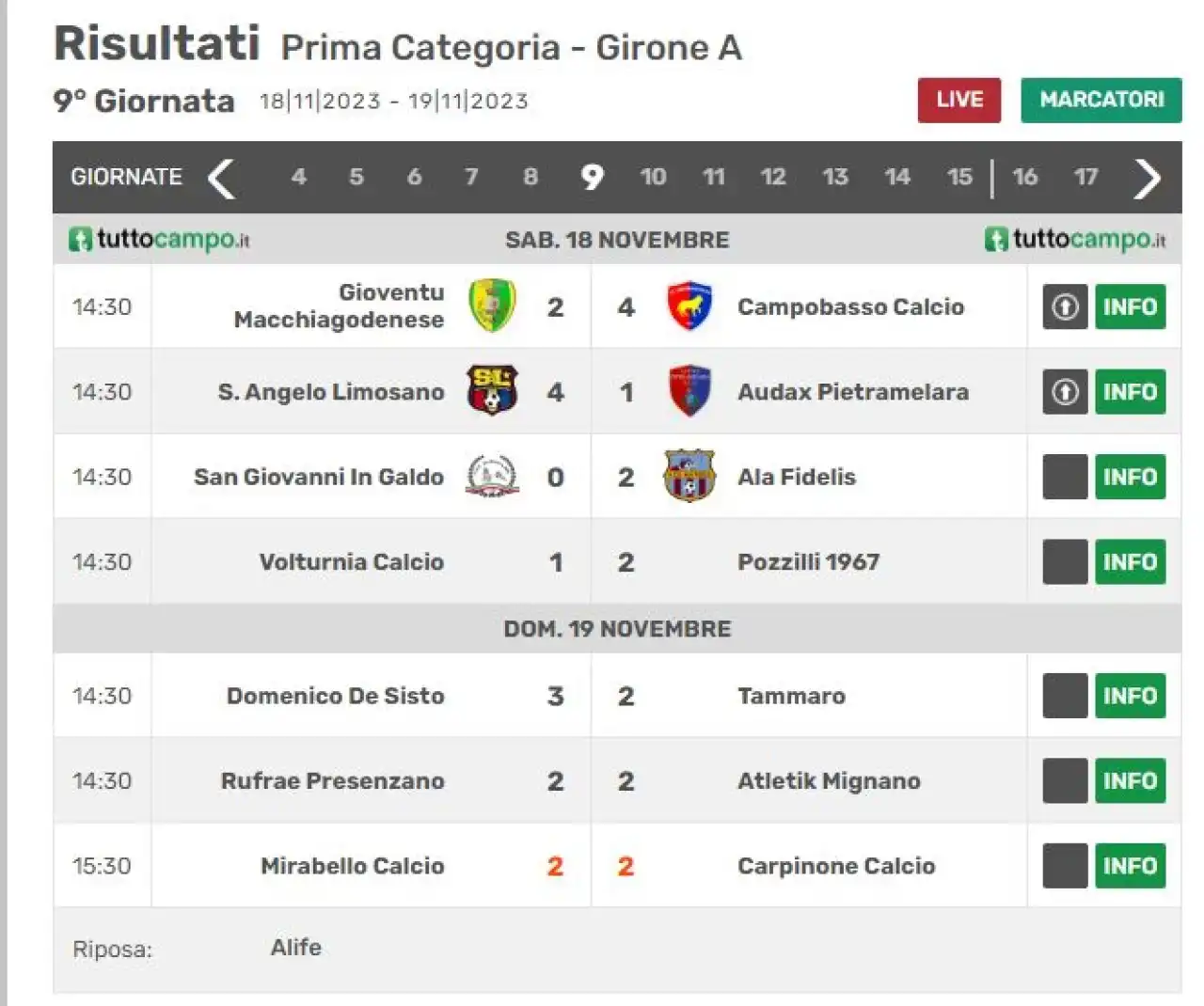1204x1006 pixels.
Task: Click the dark square beside Tammaro INFO
Action: point(1065,696)
